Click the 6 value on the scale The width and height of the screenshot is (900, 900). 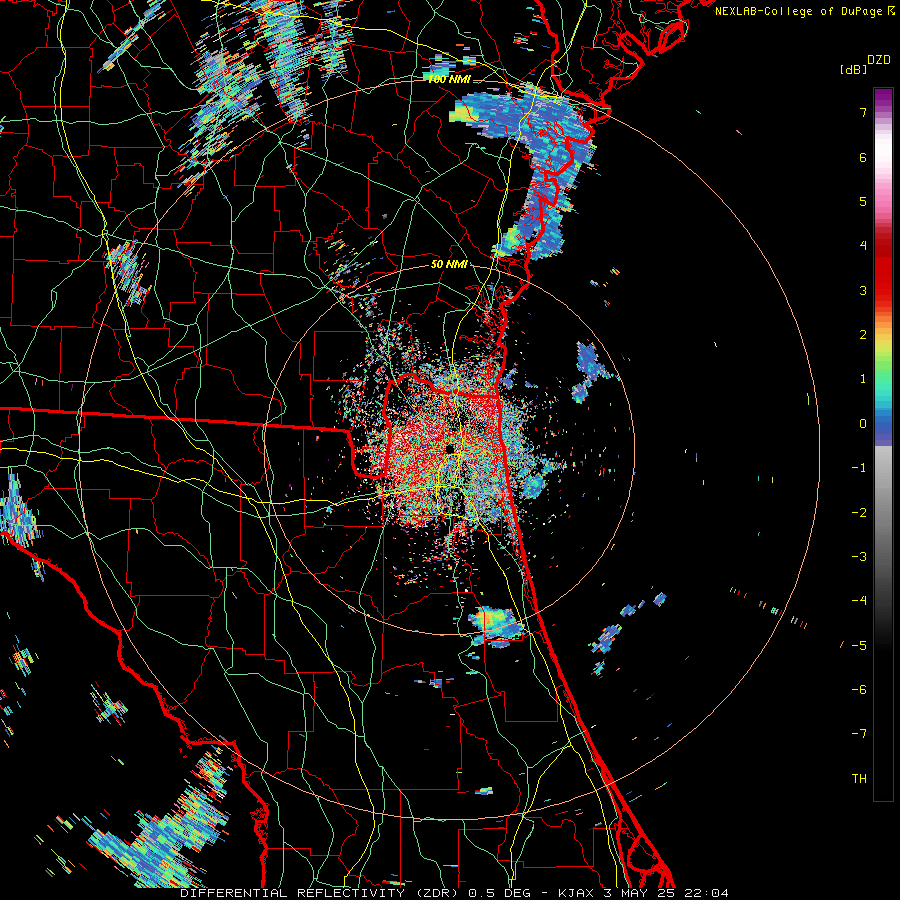pos(863,157)
